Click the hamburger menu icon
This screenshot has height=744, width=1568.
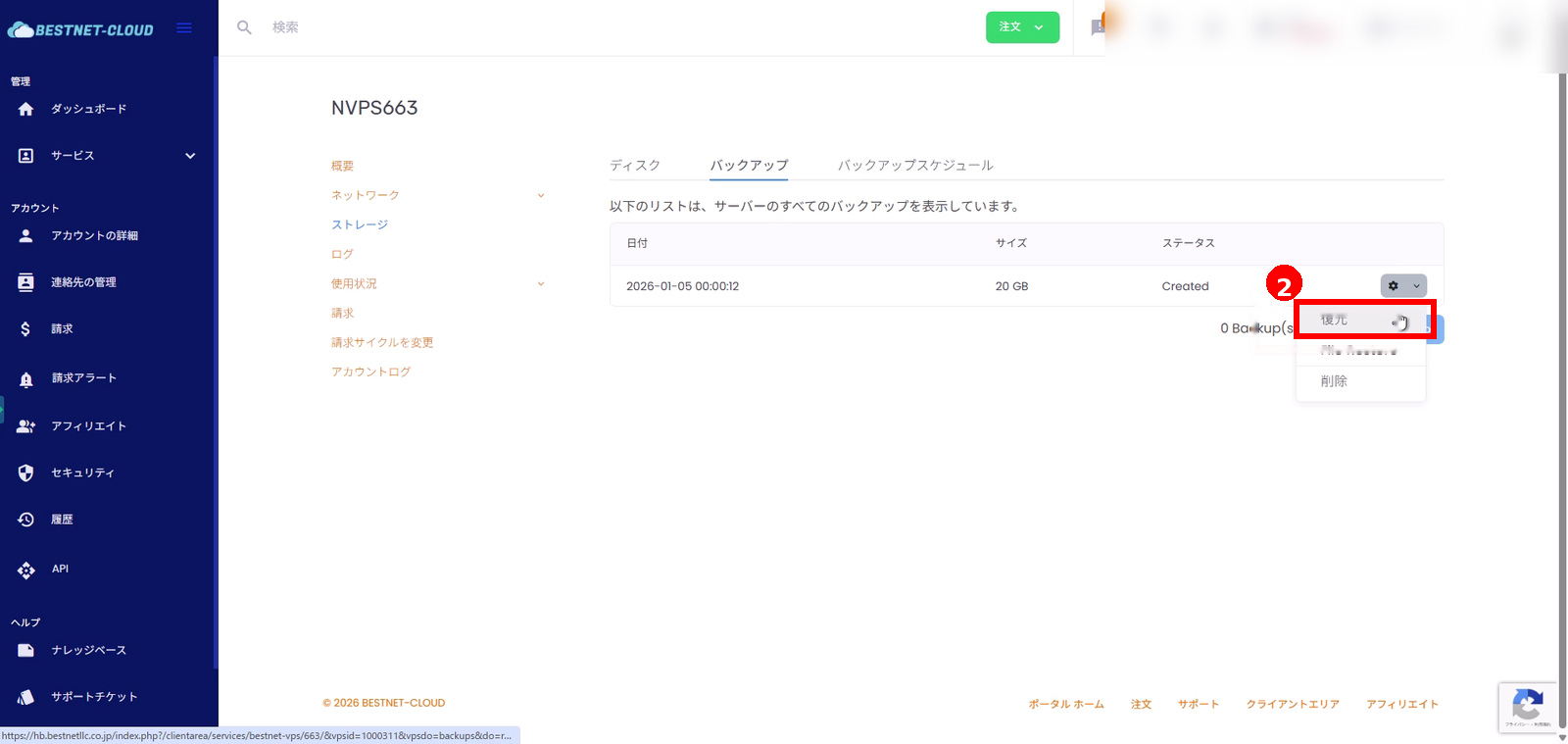tap(183, 28)
